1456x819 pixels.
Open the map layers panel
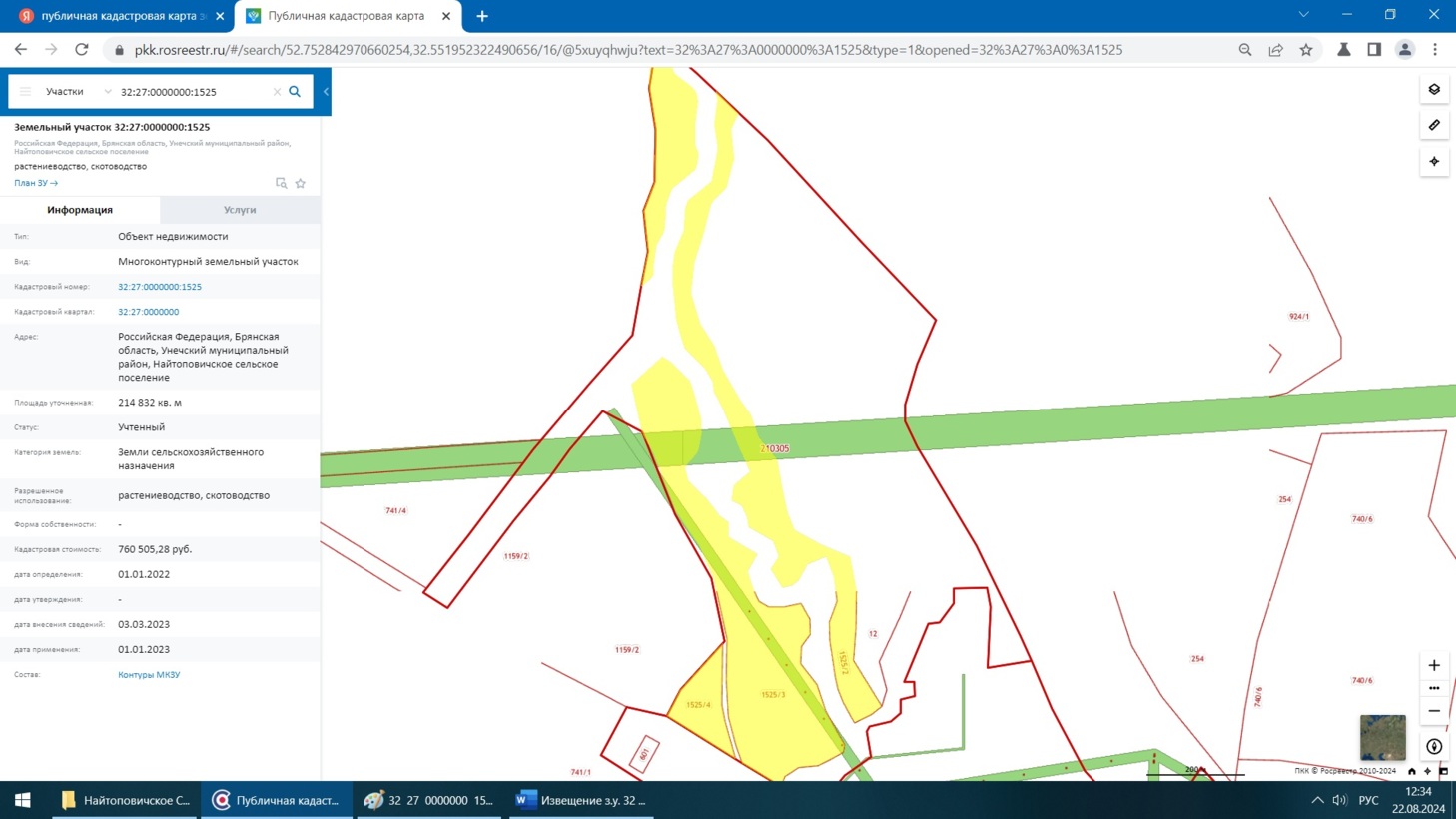click(1434, 90)
